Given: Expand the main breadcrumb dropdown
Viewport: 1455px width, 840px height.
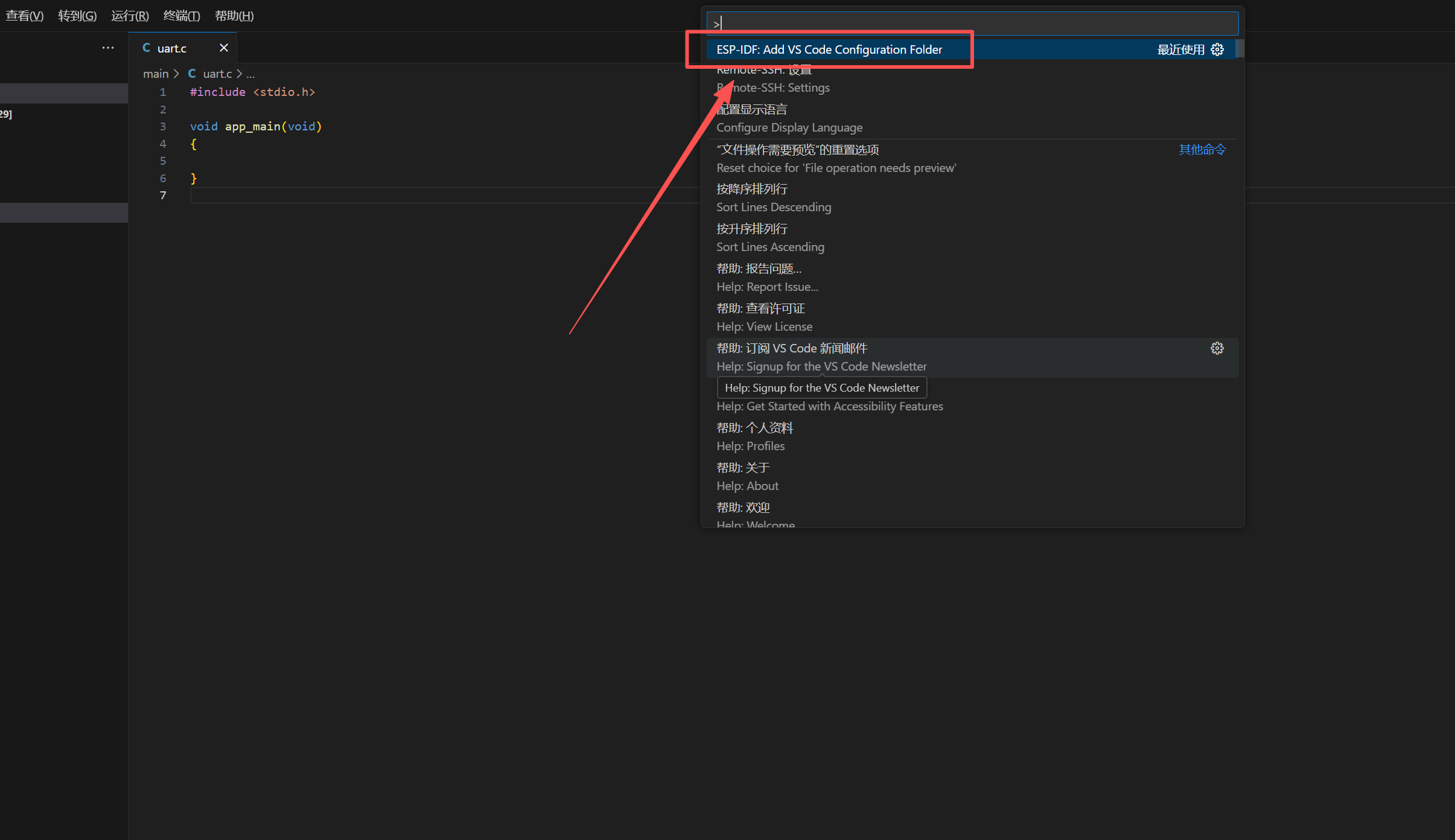Looking at the screenshot, I should (x=156, y=73).
